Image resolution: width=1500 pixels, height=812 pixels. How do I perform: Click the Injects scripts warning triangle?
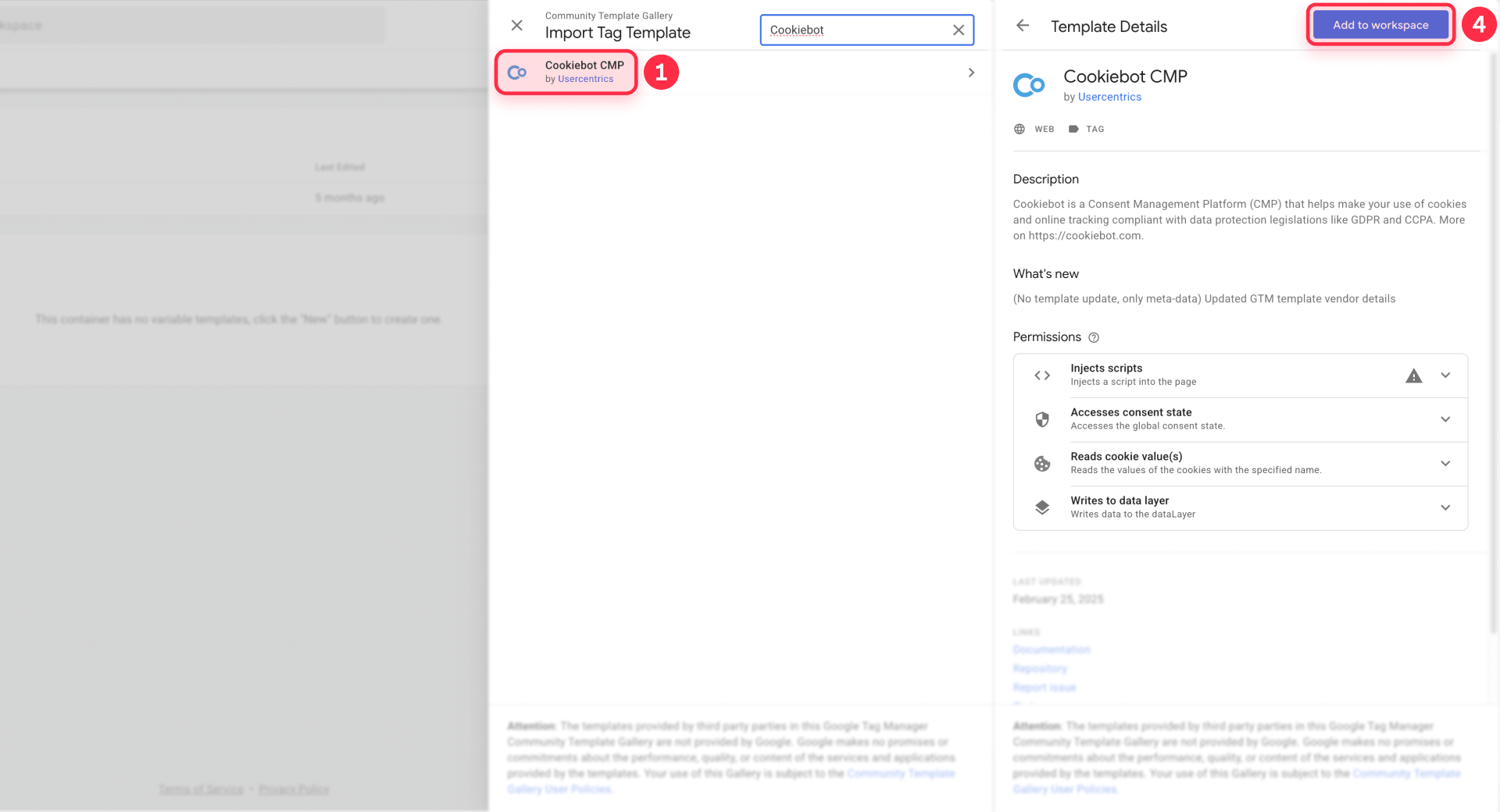[1414, 376]
